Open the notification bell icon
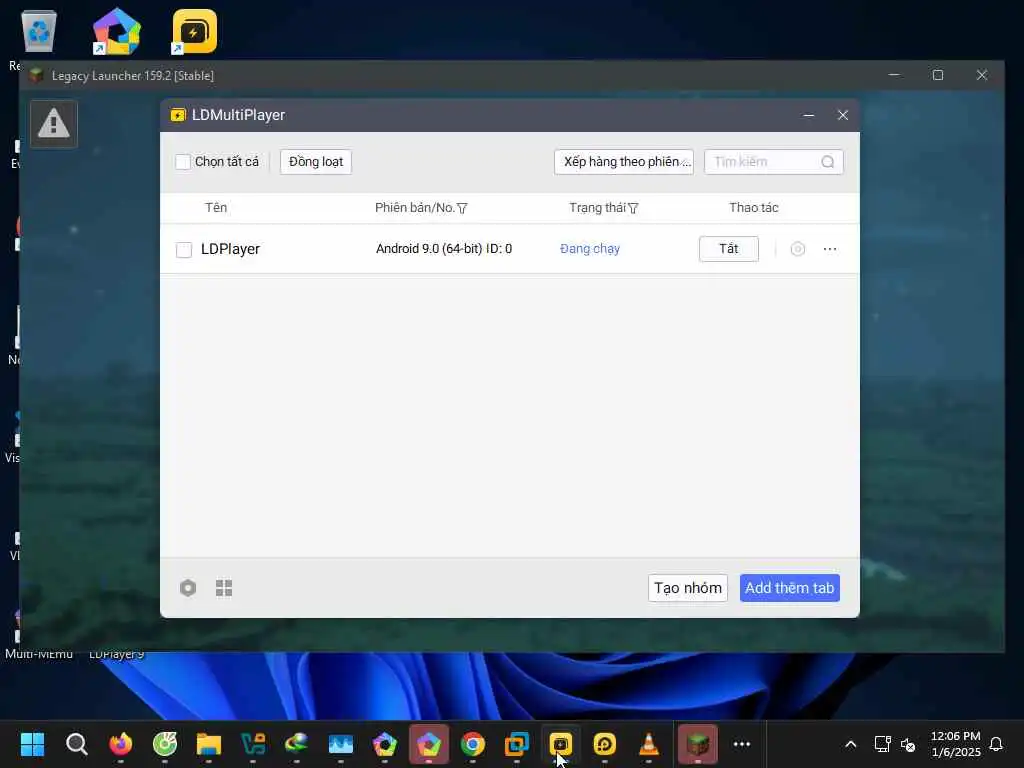This screenshot has width=1024, height=768. 996,744
